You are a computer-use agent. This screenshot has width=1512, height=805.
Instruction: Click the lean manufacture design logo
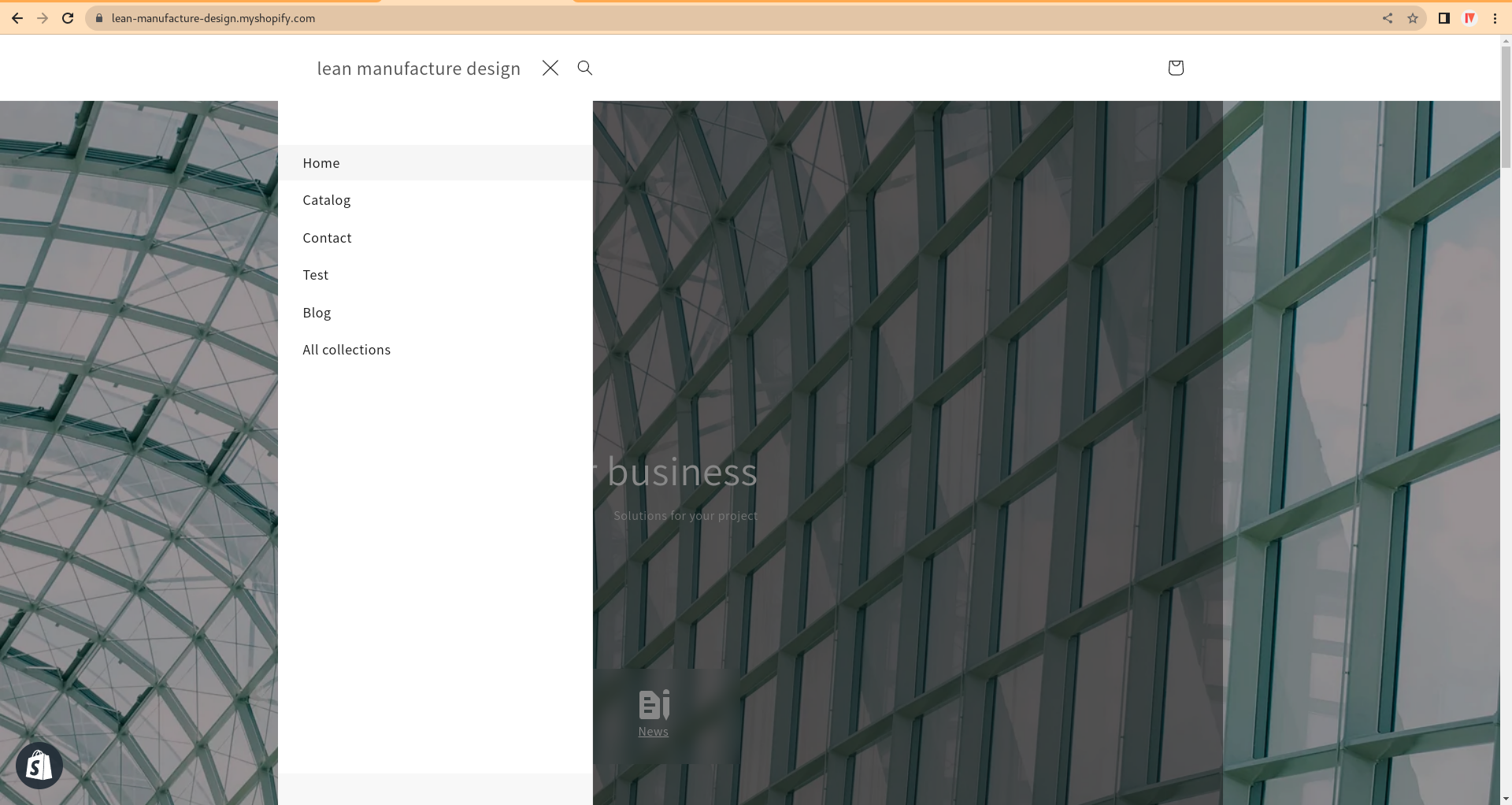pyautogui.click(x=418, y=68)
